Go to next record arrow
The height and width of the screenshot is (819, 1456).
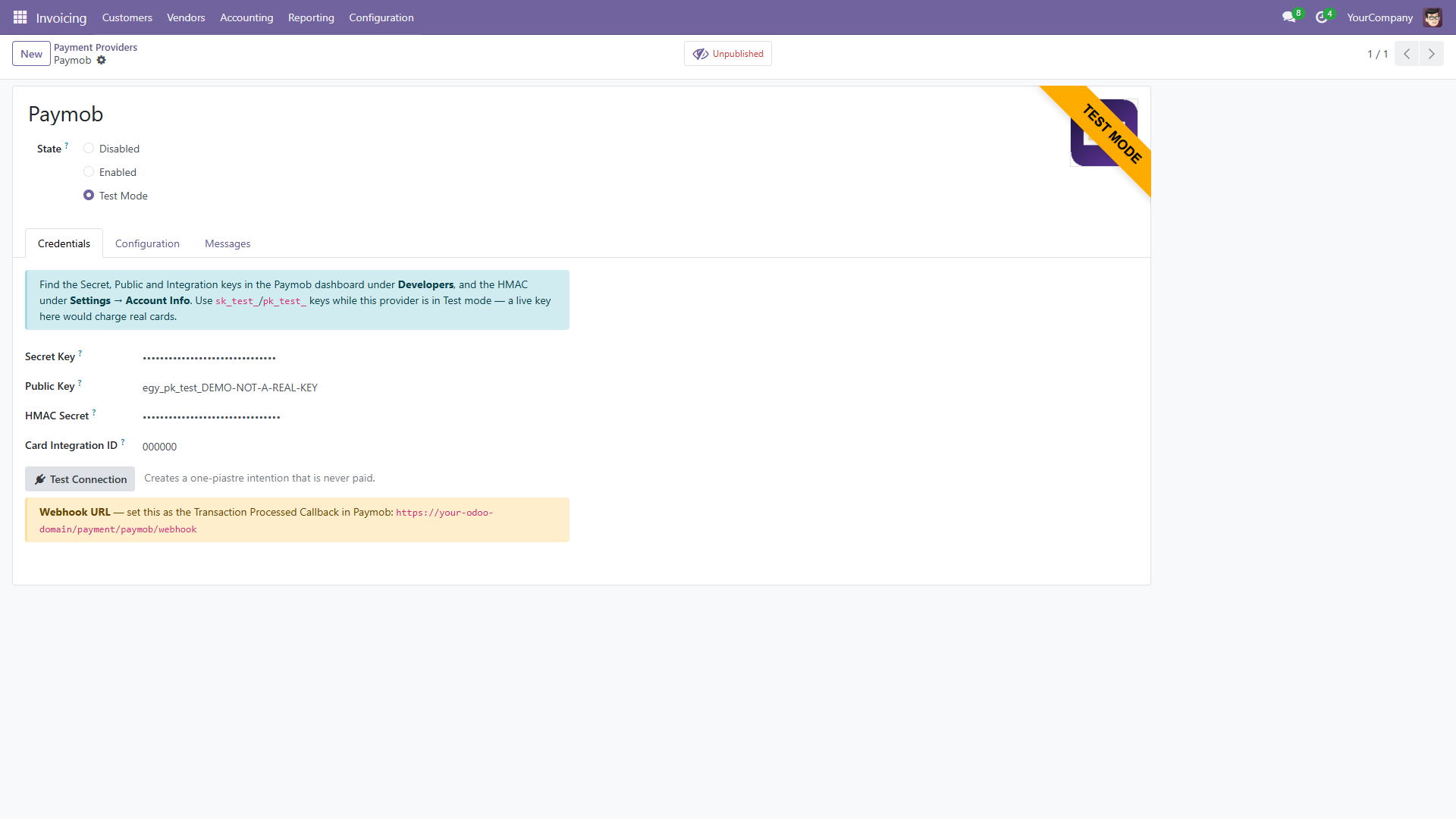1432,54
